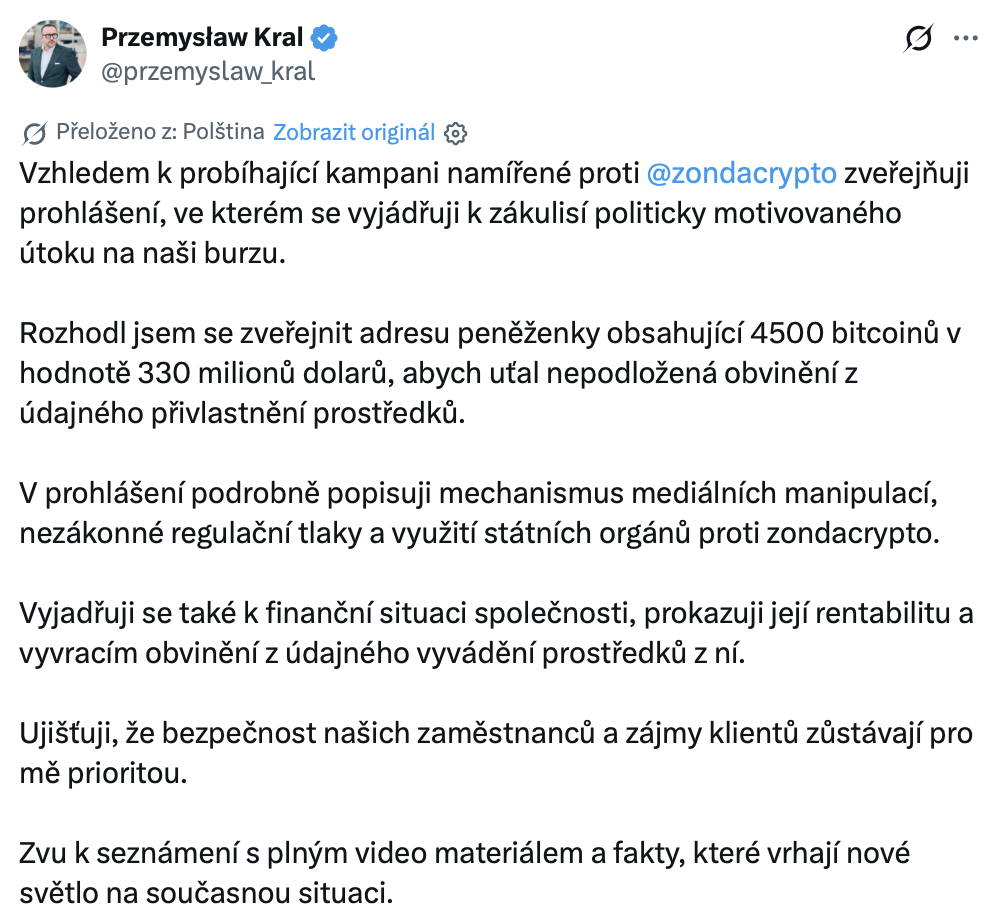The width and height of the screenshot is (1000, 924).
Task: Click the blue verified badge
Action: tap(327, 38)
